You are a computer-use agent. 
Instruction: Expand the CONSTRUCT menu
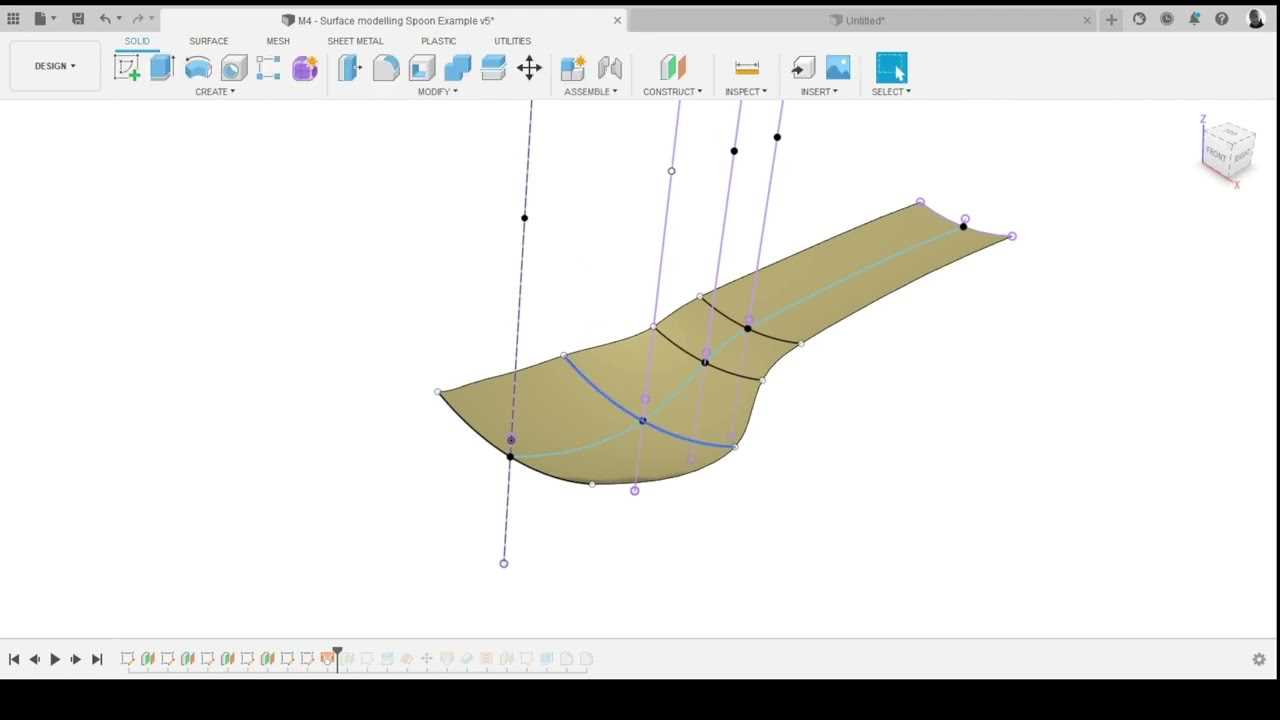pos(673,92)
